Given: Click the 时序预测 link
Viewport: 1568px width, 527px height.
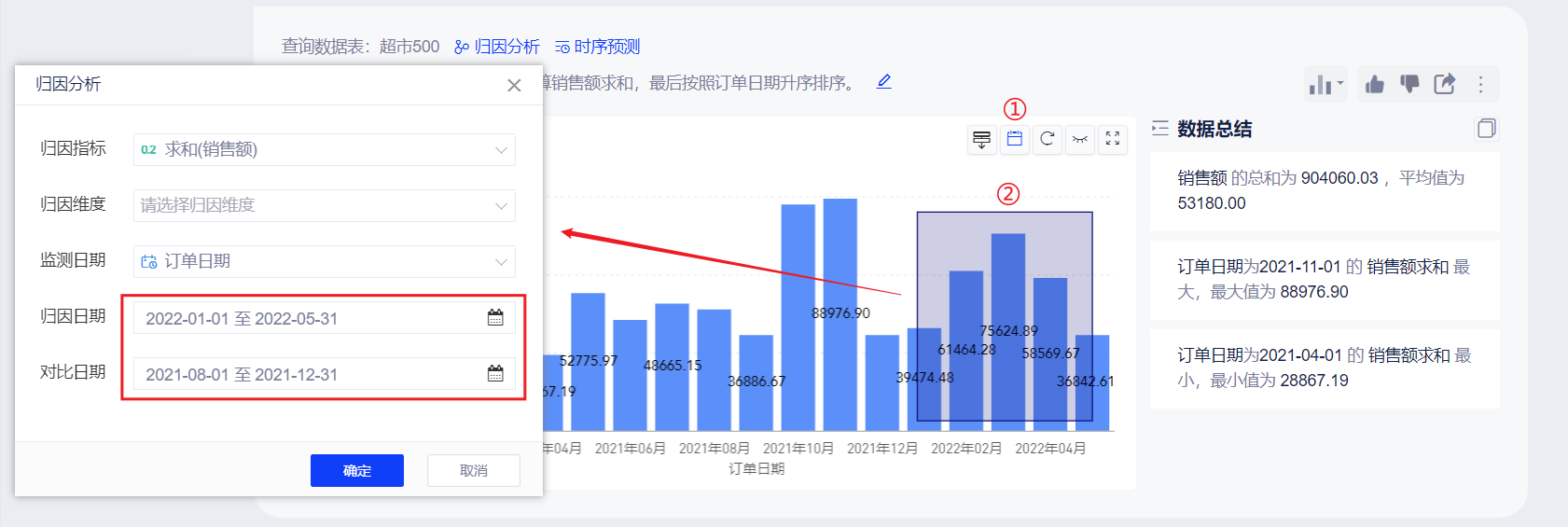Looking at the screenshot, I should tap(598, 47).
